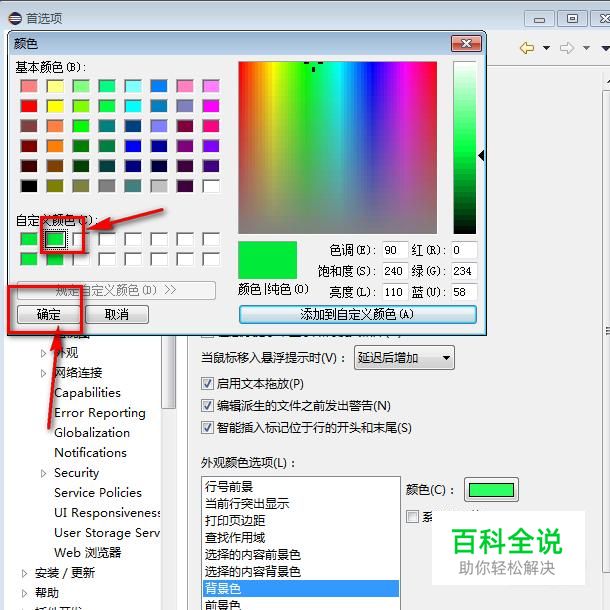Select Notifications in preferences tree
The height and width of the screenshot is (610, 610).
point(90,452)
